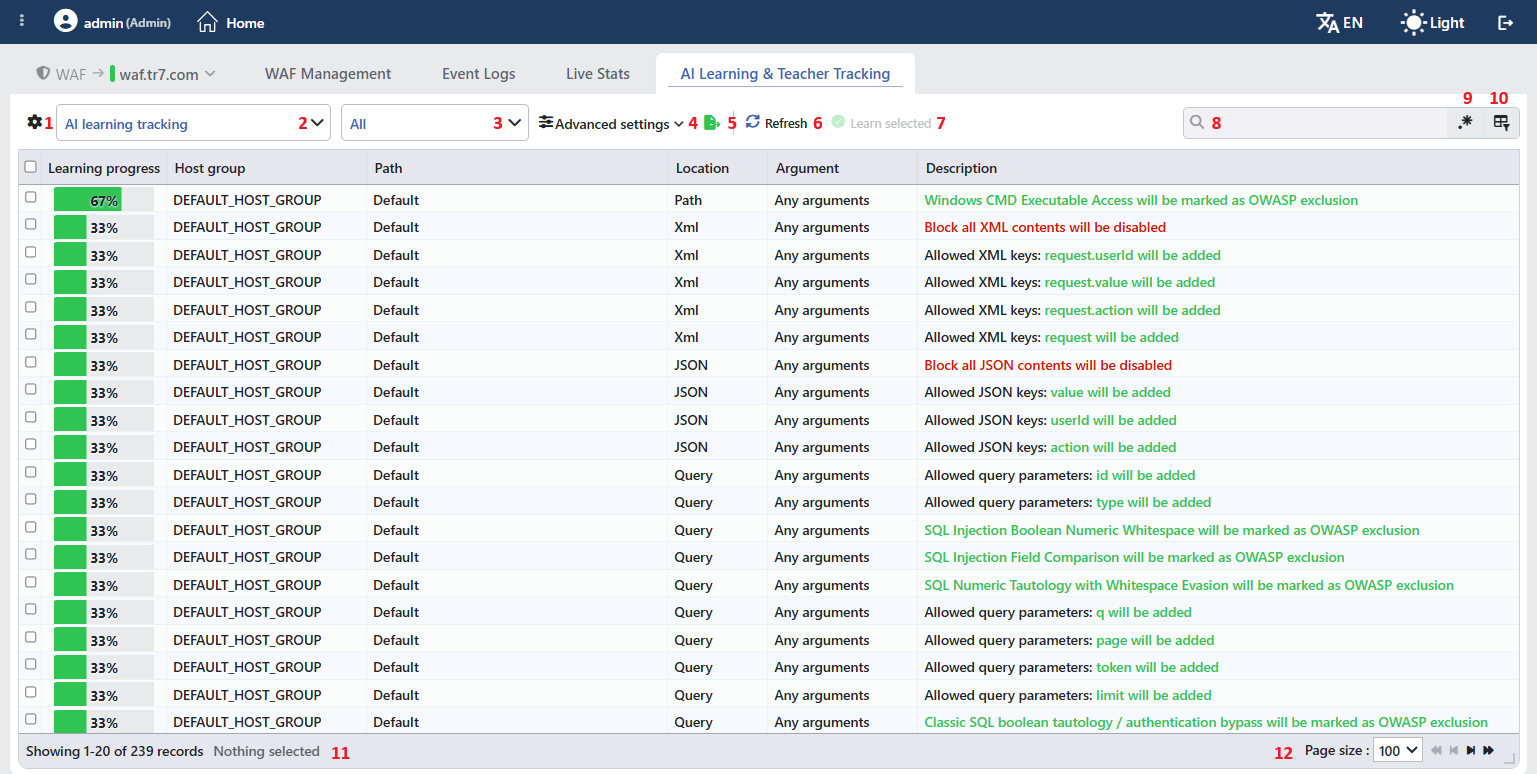Go to the Live Stats tab
The image size is (1537, 774).
[x=598, y=74]
